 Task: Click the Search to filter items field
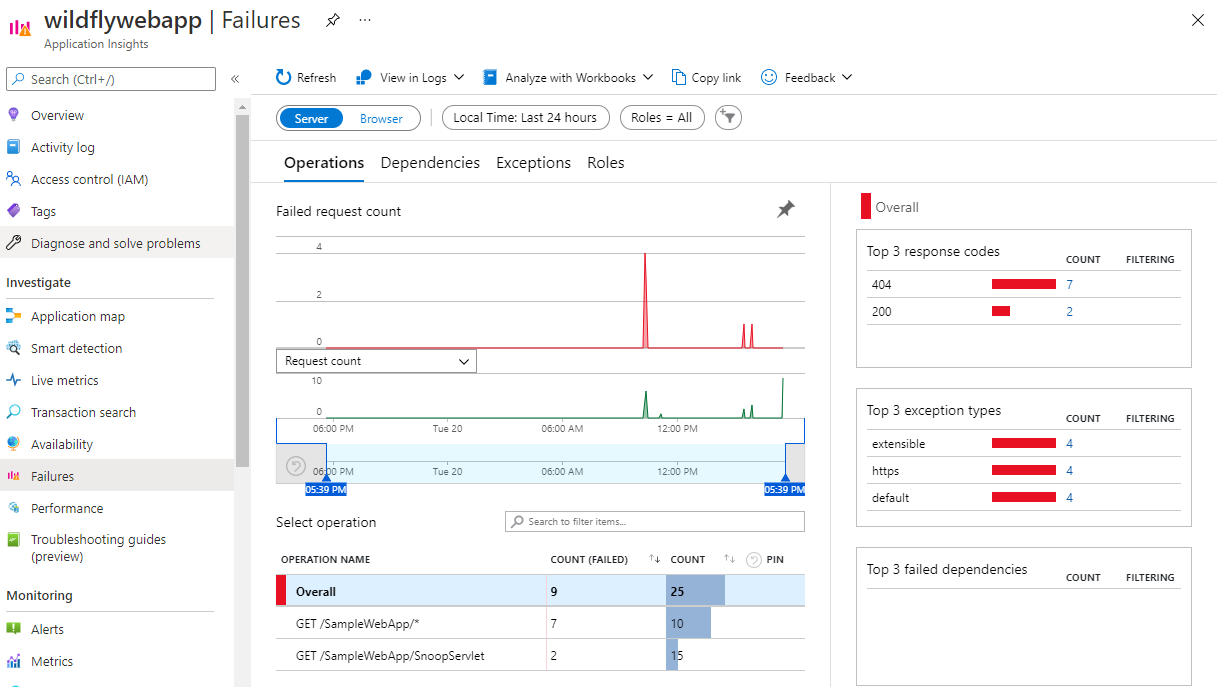(655, 521)
